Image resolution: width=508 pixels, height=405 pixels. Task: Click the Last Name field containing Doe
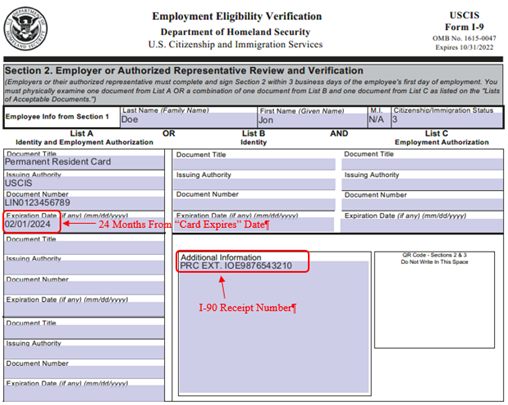click(x=189, y=120)
